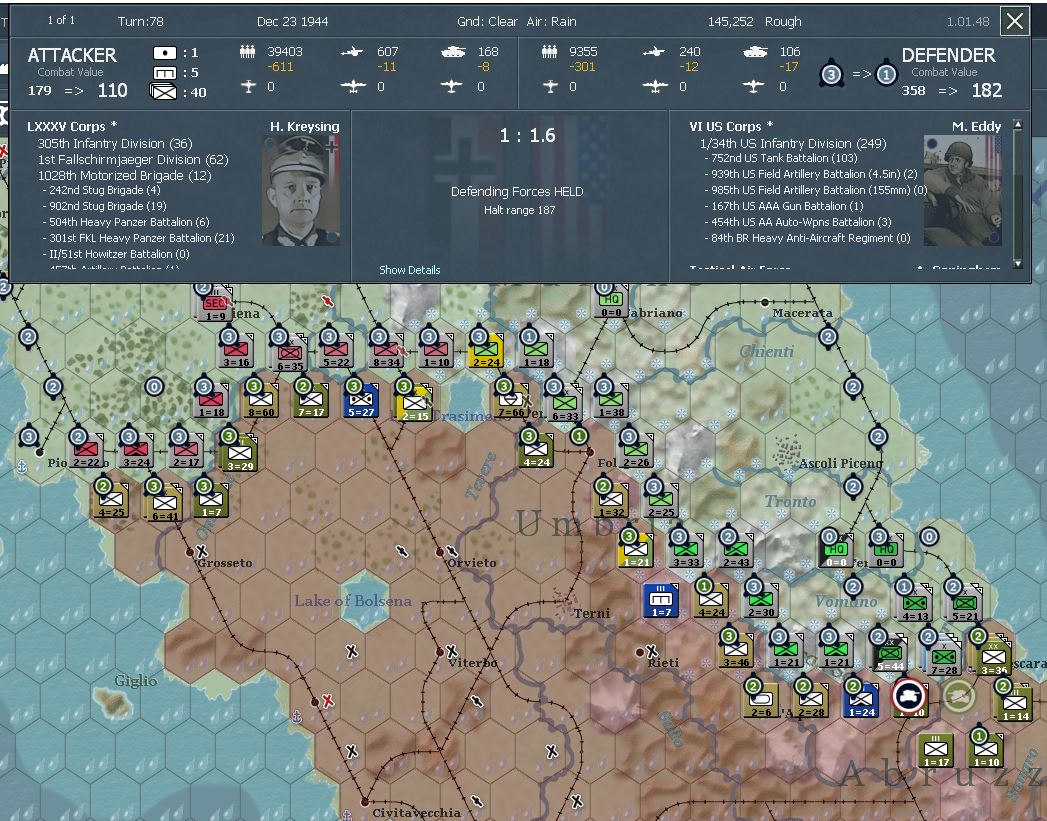Click the M. Eddy commander portrait
Viewport: 1047px width, 821px height.
[x=962, y=190]
